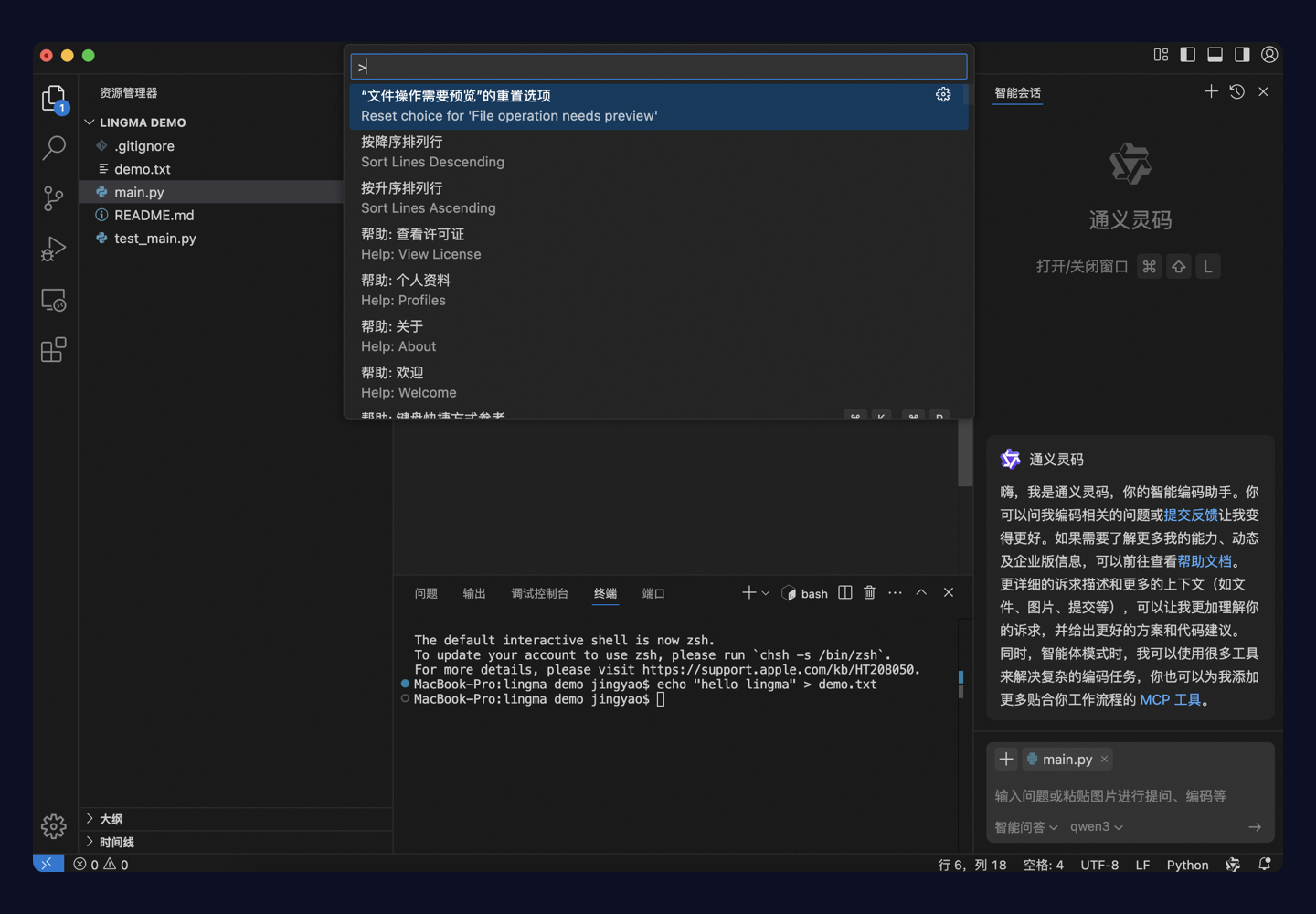Image resolution: width=1316 pixels, height=914 pixels.
Task: Switch to the 问题 panel tab
Action: pyautogui.click(x=426, y=593)
